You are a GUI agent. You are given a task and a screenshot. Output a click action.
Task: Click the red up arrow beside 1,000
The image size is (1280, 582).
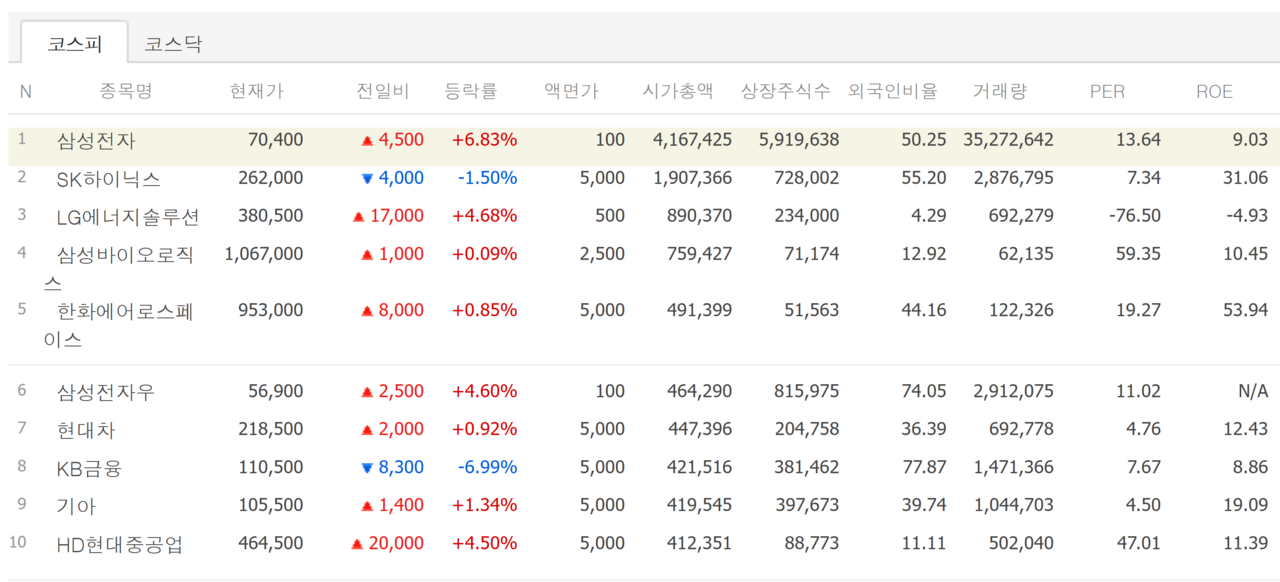coord(367,255)
